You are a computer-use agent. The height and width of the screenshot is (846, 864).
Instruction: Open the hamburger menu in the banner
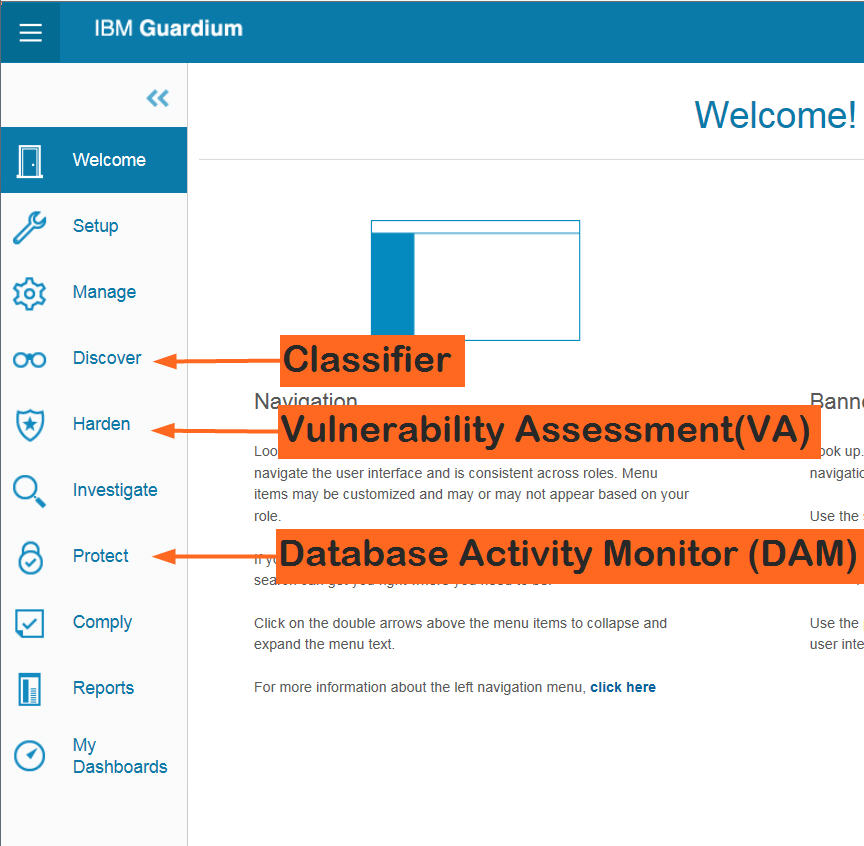(30, 32)
